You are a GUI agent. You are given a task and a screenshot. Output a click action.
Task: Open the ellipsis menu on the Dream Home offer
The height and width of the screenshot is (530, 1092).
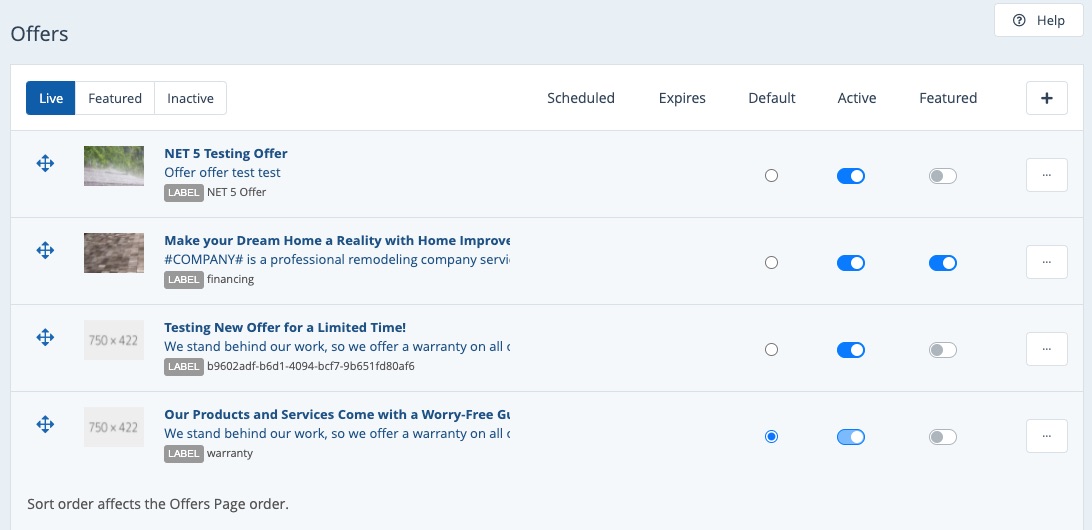click(1046, 262)
